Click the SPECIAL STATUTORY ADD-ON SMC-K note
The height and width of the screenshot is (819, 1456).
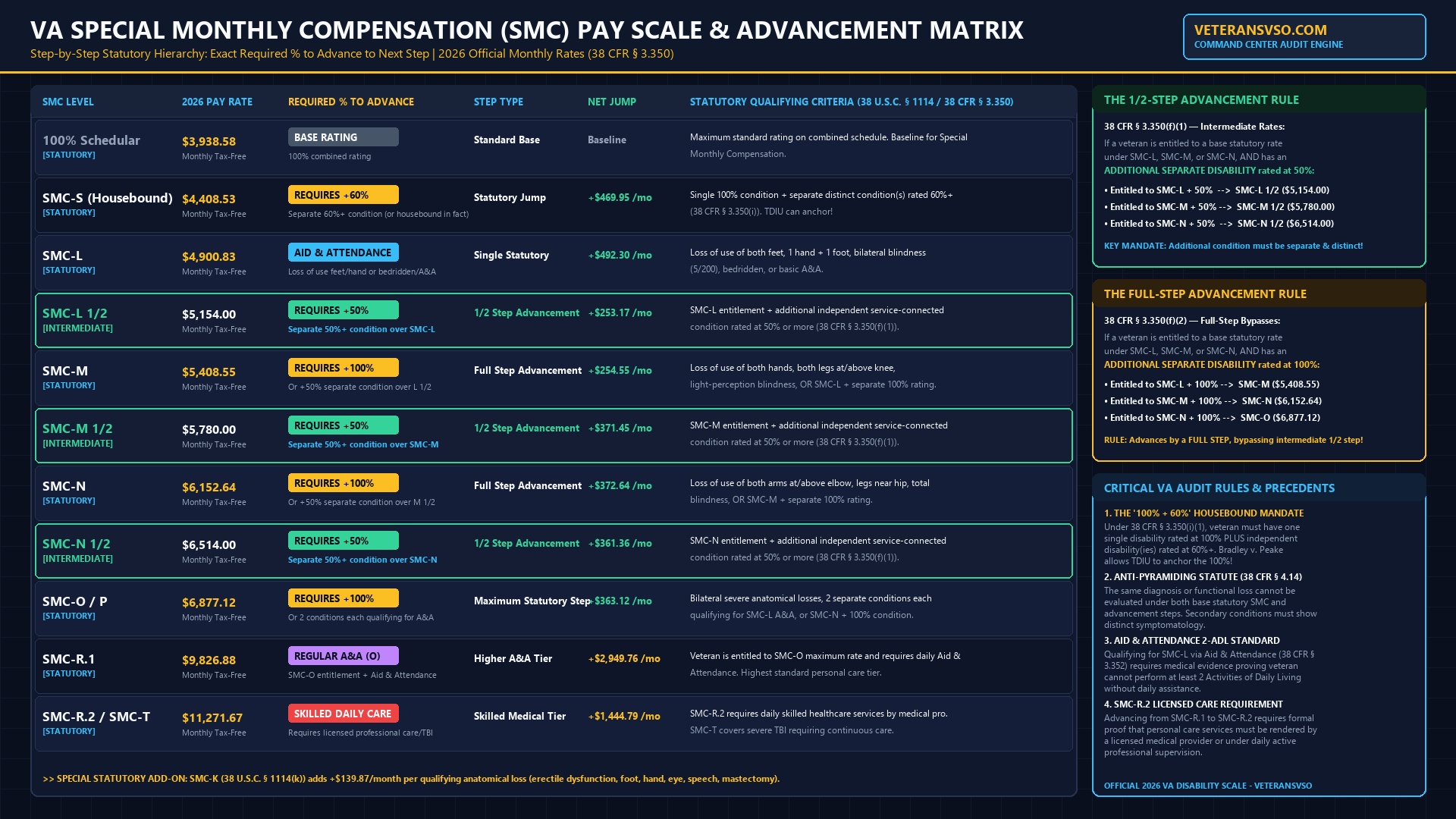point(411,779)
